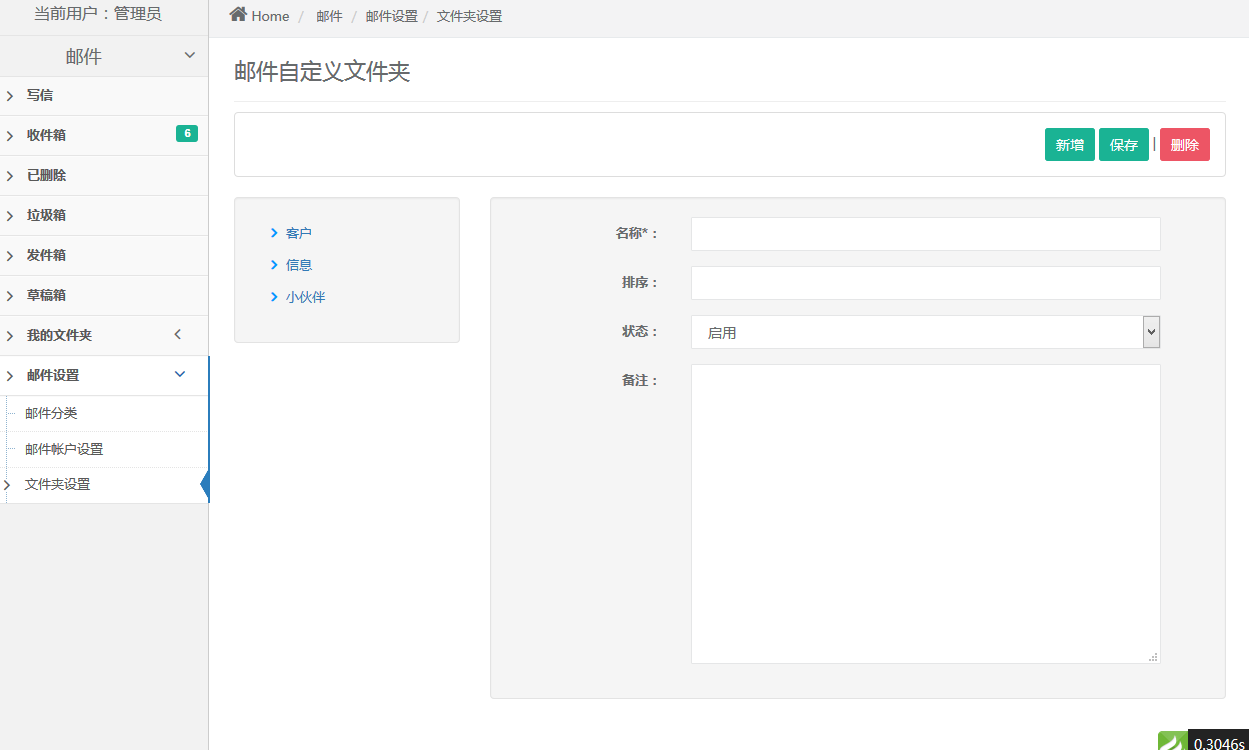Click the Home house icon in breadcrumb

click(238, 14)
